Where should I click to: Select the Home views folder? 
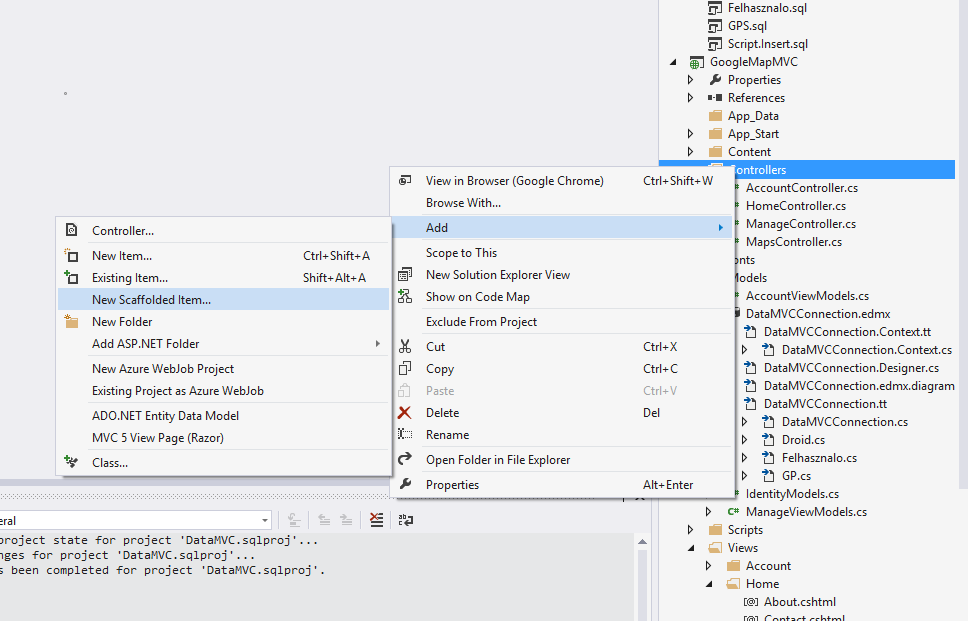tap(762, 583)
